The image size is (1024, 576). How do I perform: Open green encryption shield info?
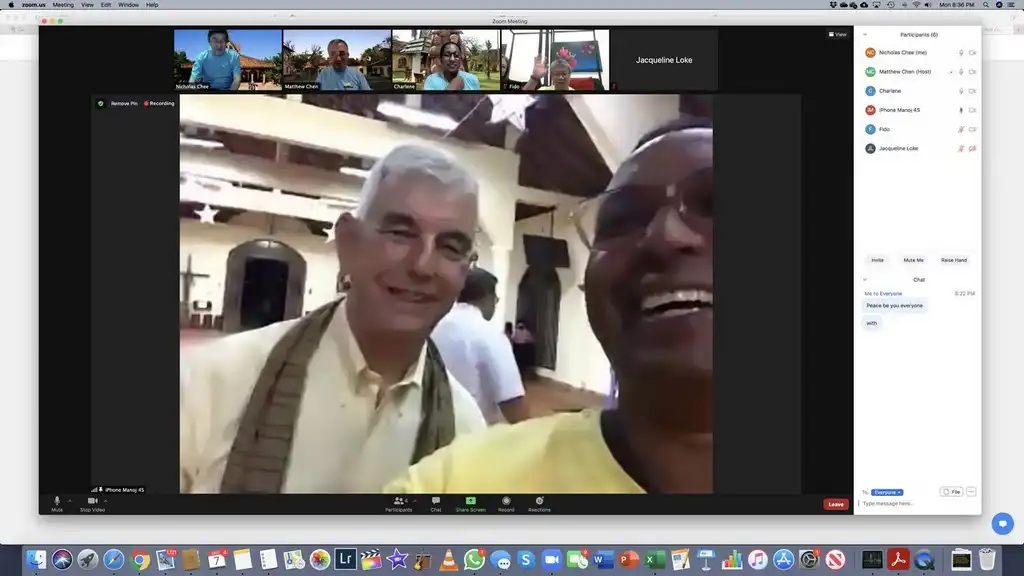click(101, 103)
